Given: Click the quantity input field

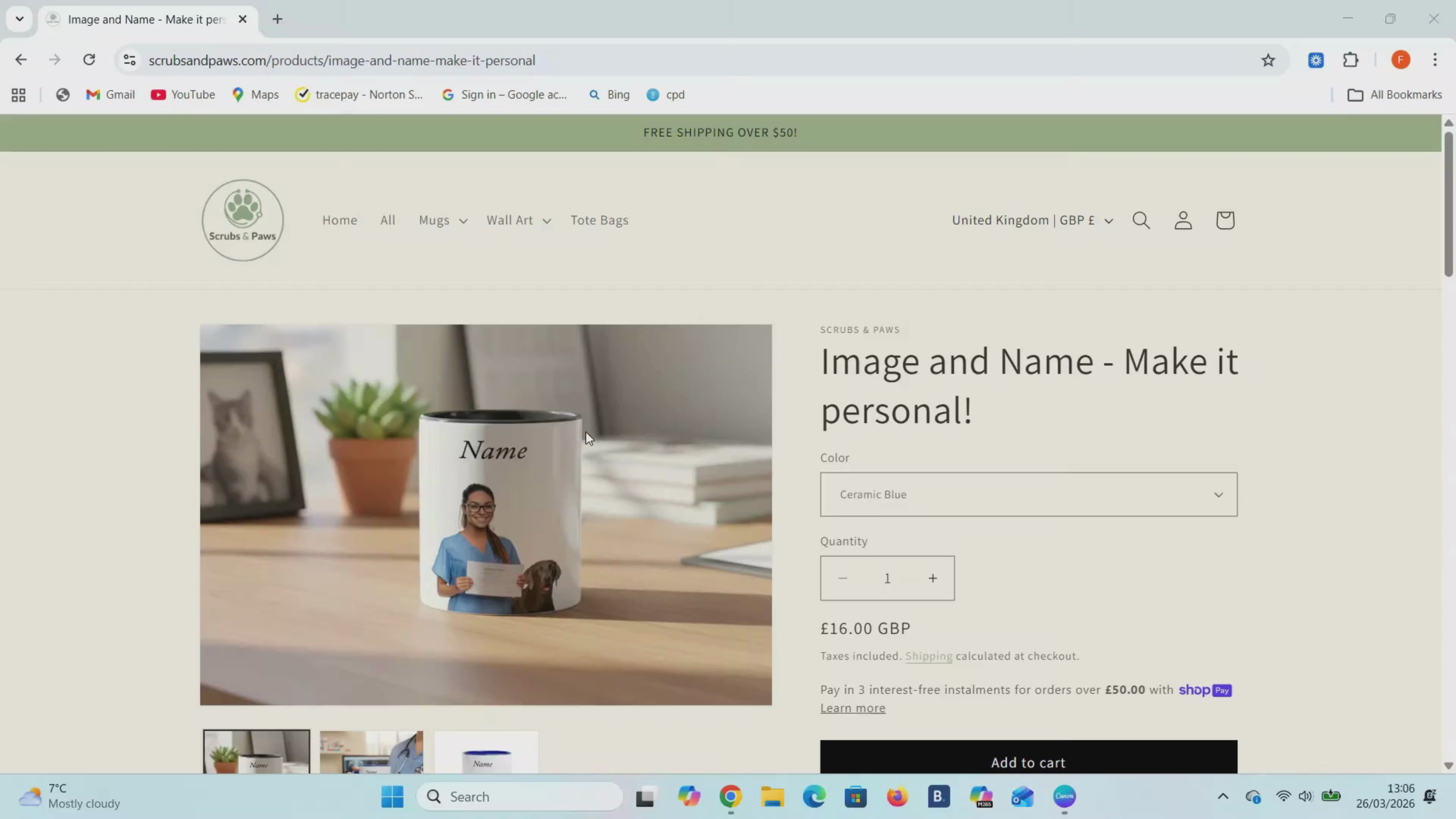Looking at the screenshot, I should click(887, 578).
